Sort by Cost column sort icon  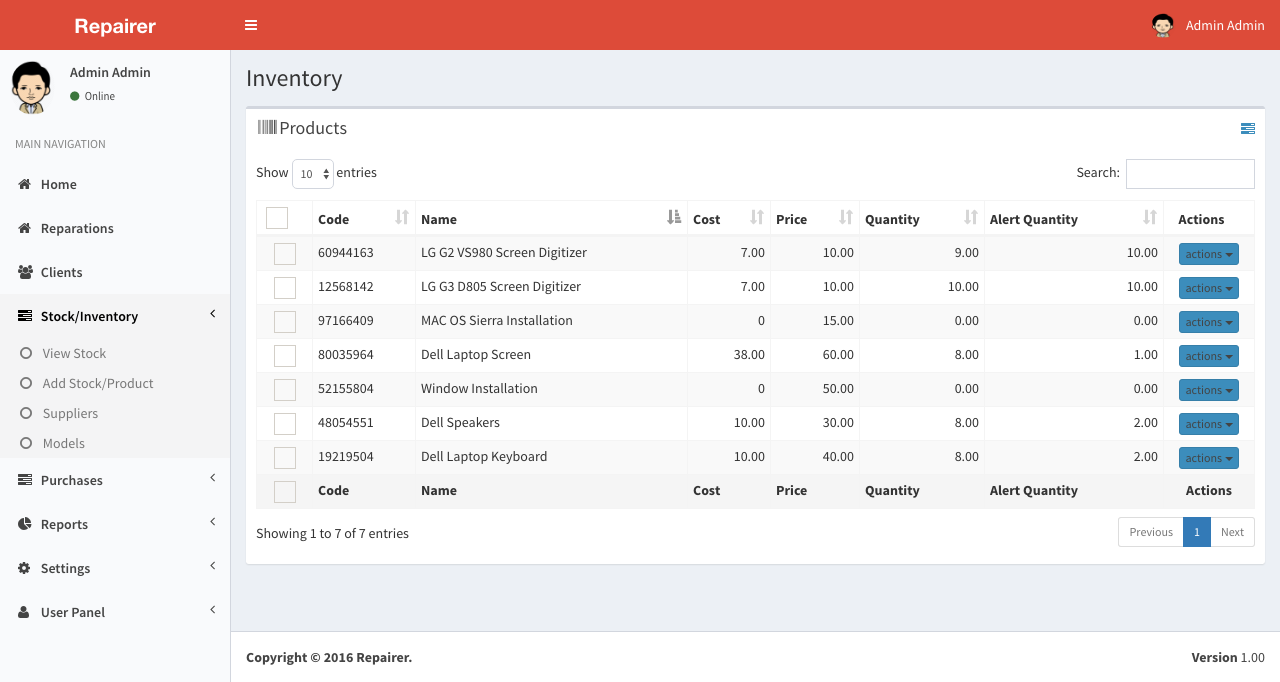click(x=757, y=217)
